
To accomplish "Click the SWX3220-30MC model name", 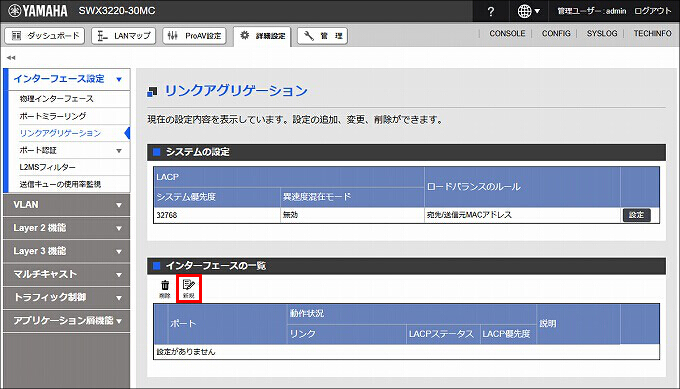I will (117, 11).
